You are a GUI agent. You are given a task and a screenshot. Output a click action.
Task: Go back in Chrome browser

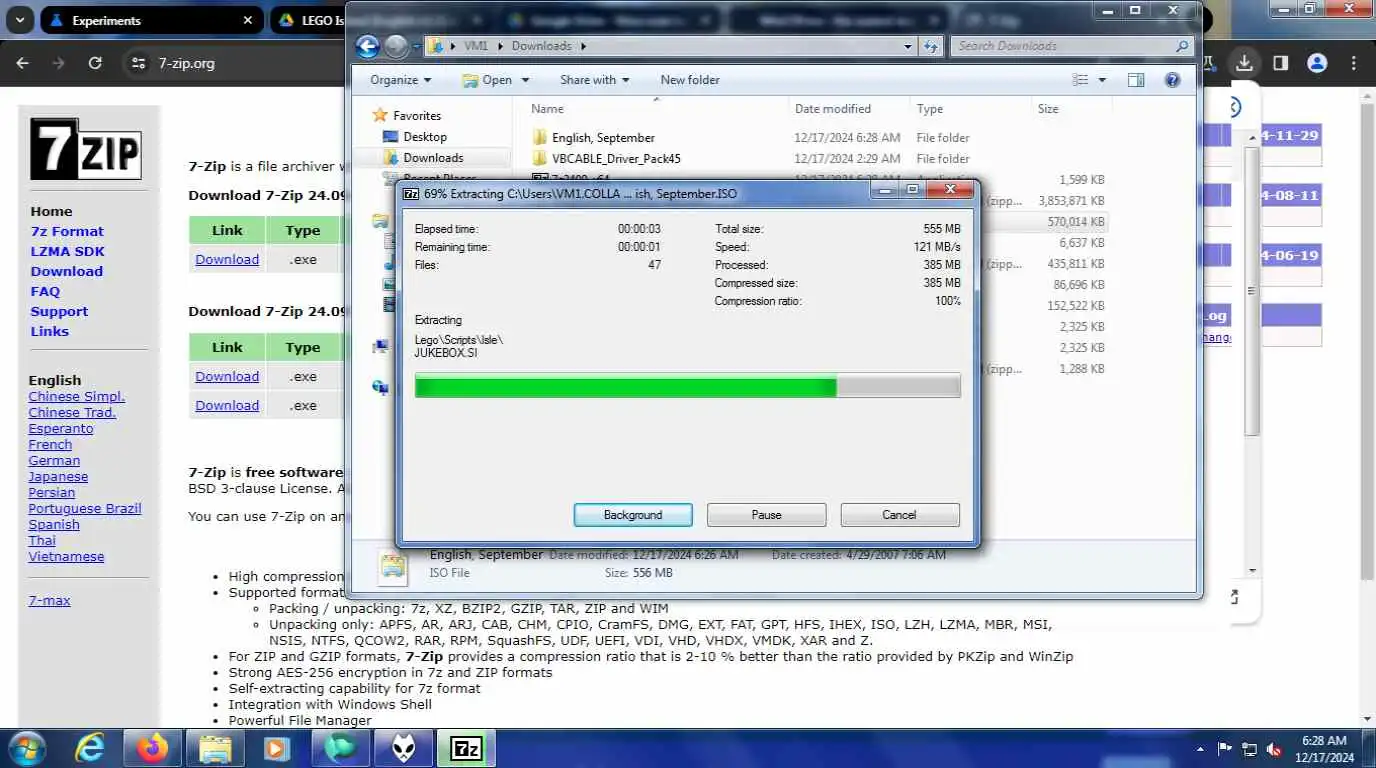point(23,63)
